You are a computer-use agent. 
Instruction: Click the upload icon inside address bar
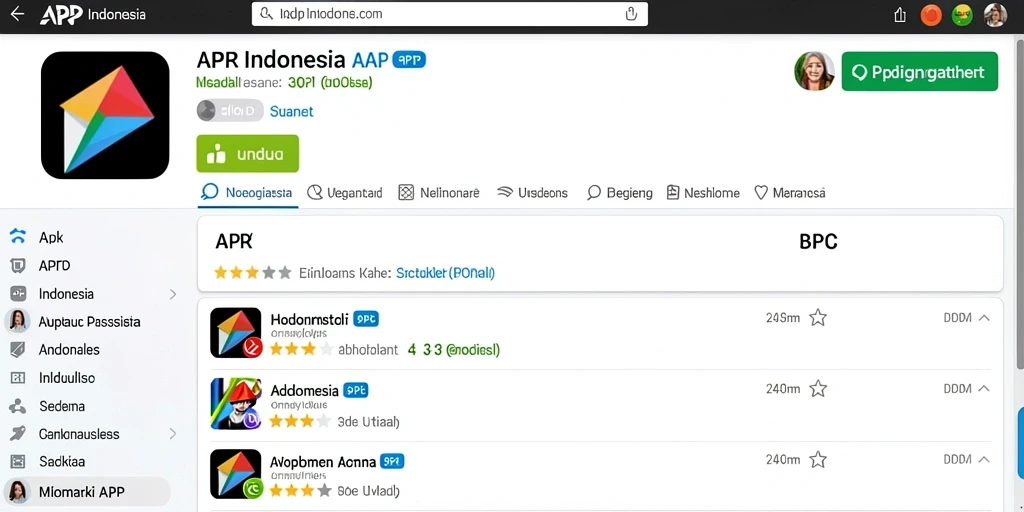click(x=631, y=14)
